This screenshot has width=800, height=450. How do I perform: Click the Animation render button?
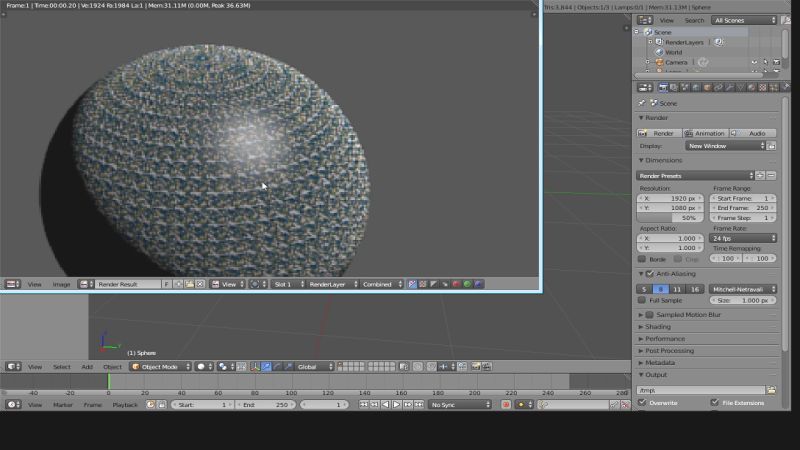[x=705, y=133]
